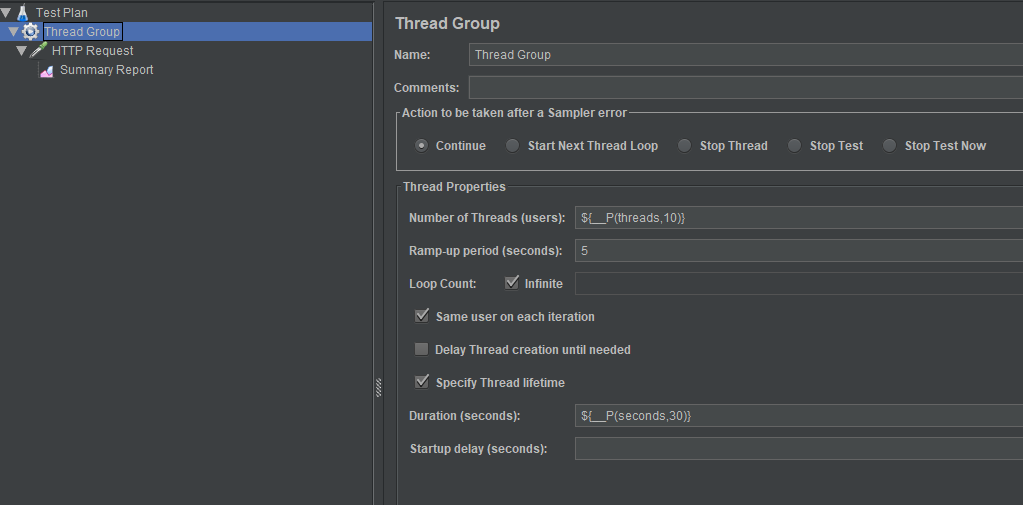Click the HTTP Request dropper icon
Image resolution: width=1023 pixels, height=505 pixels.
point(39,51)
